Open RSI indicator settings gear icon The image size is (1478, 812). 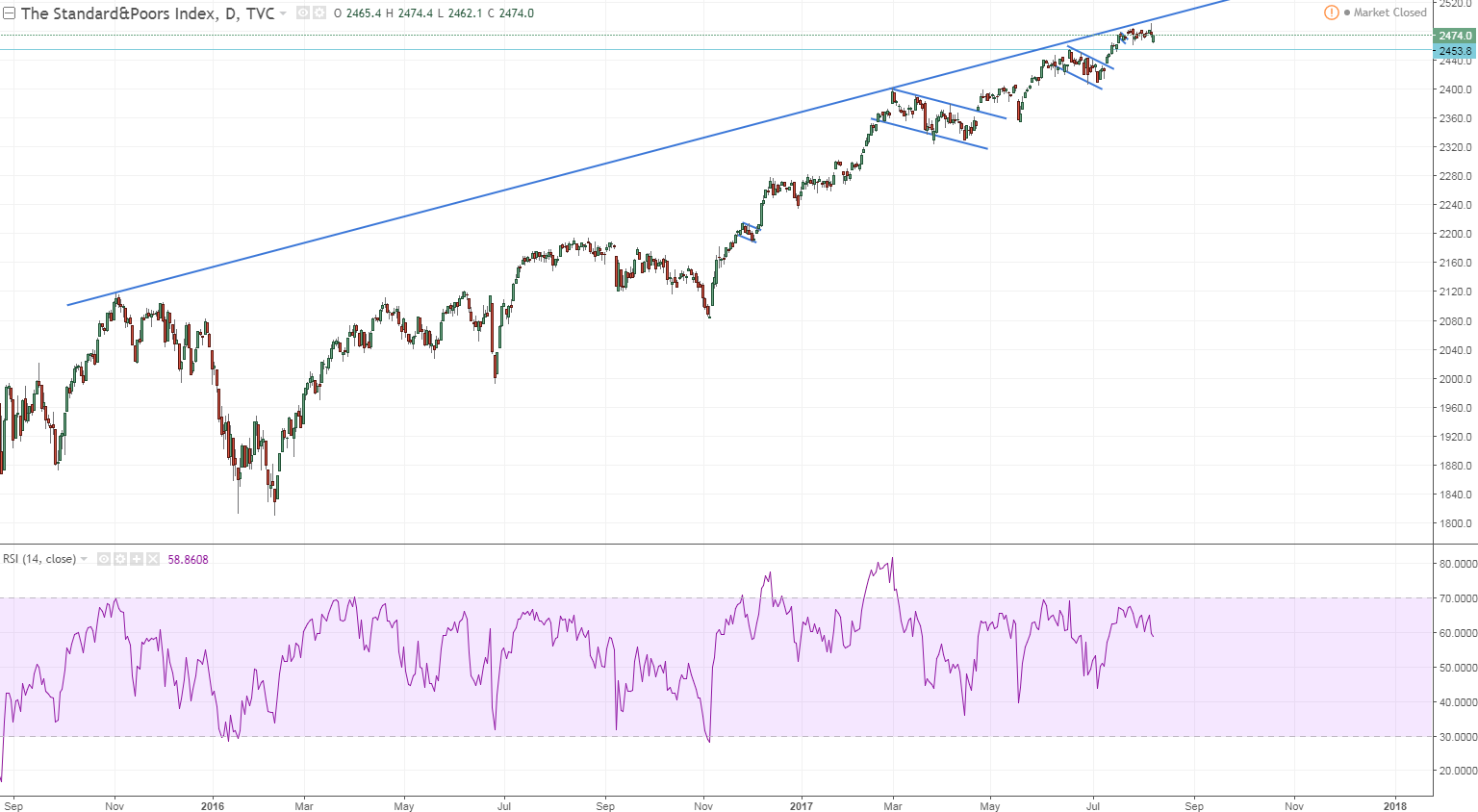click(x=120, y=559)
